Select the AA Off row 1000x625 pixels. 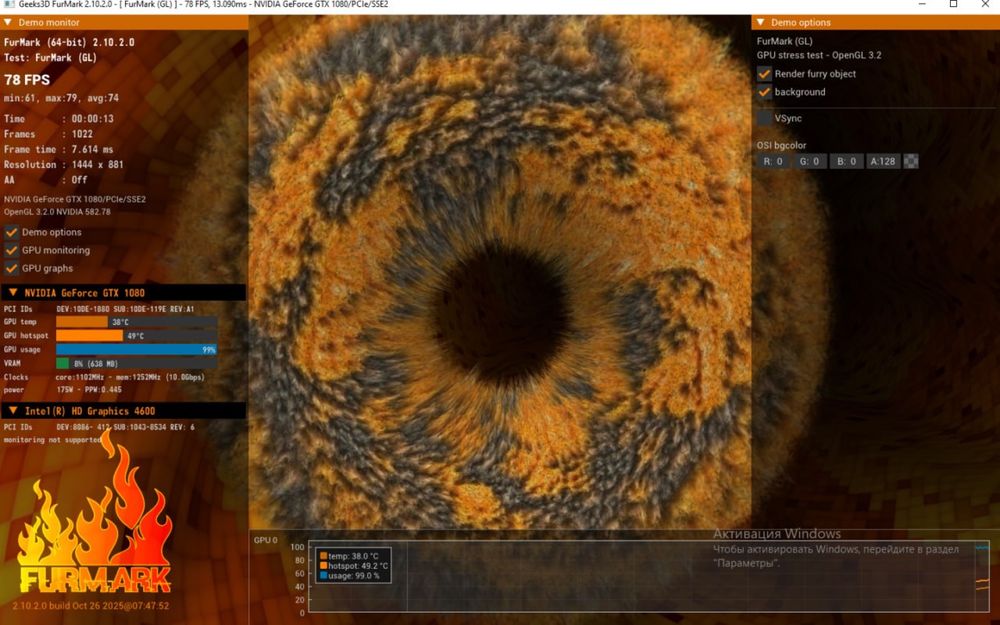click(46, 180)
